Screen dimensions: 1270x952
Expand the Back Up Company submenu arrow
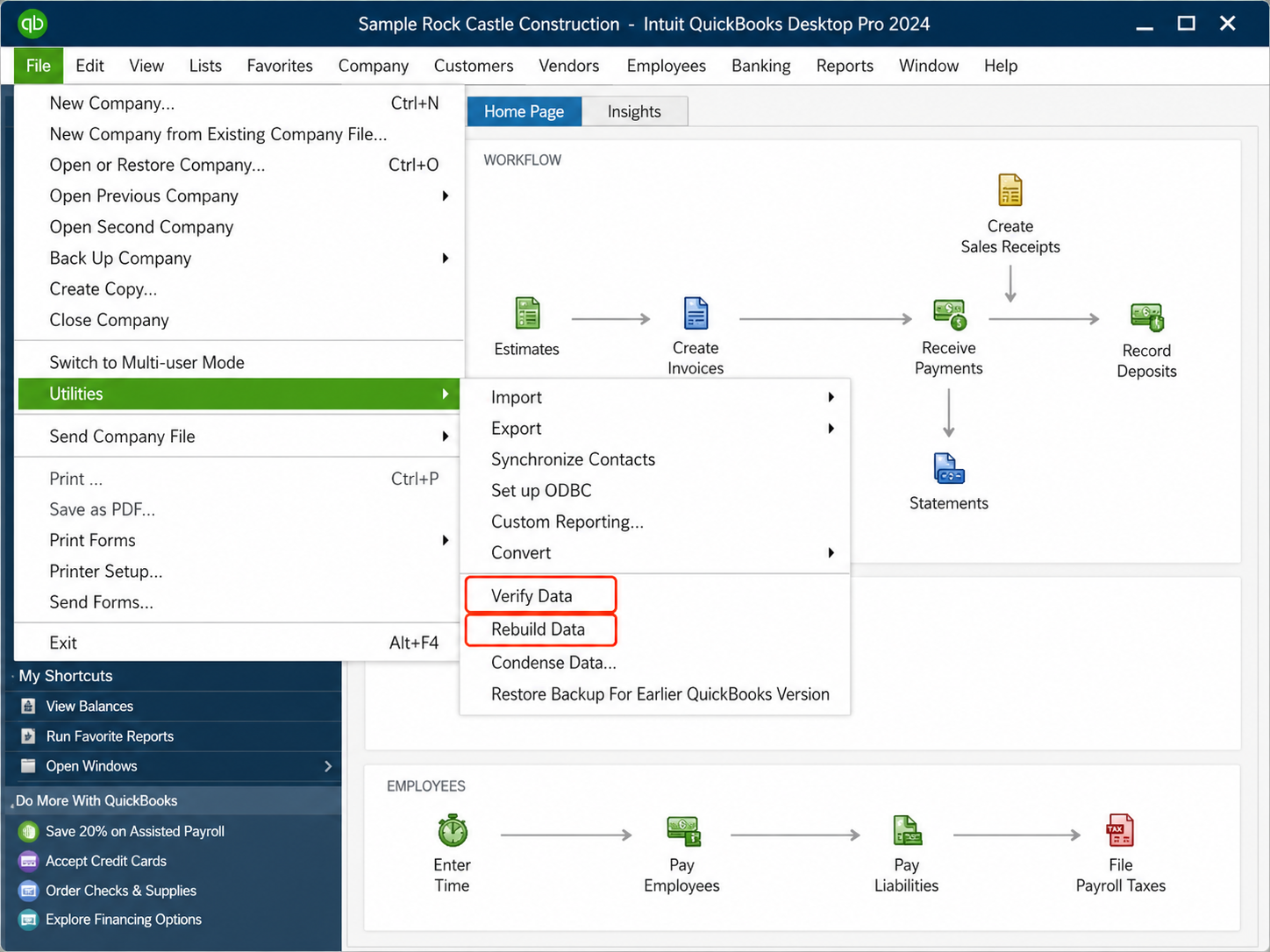[x=446, y=258]
